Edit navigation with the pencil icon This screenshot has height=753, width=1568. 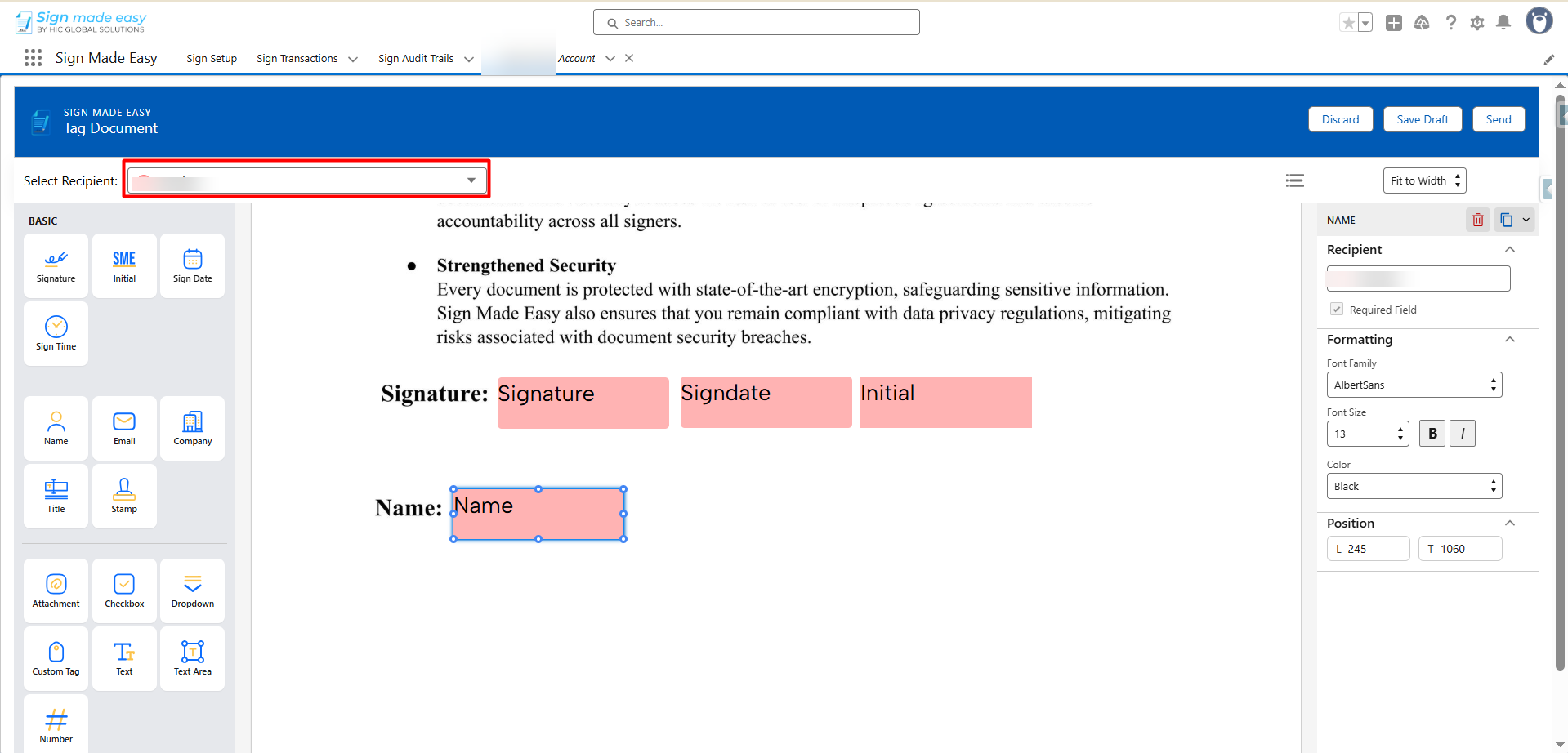1548,59
